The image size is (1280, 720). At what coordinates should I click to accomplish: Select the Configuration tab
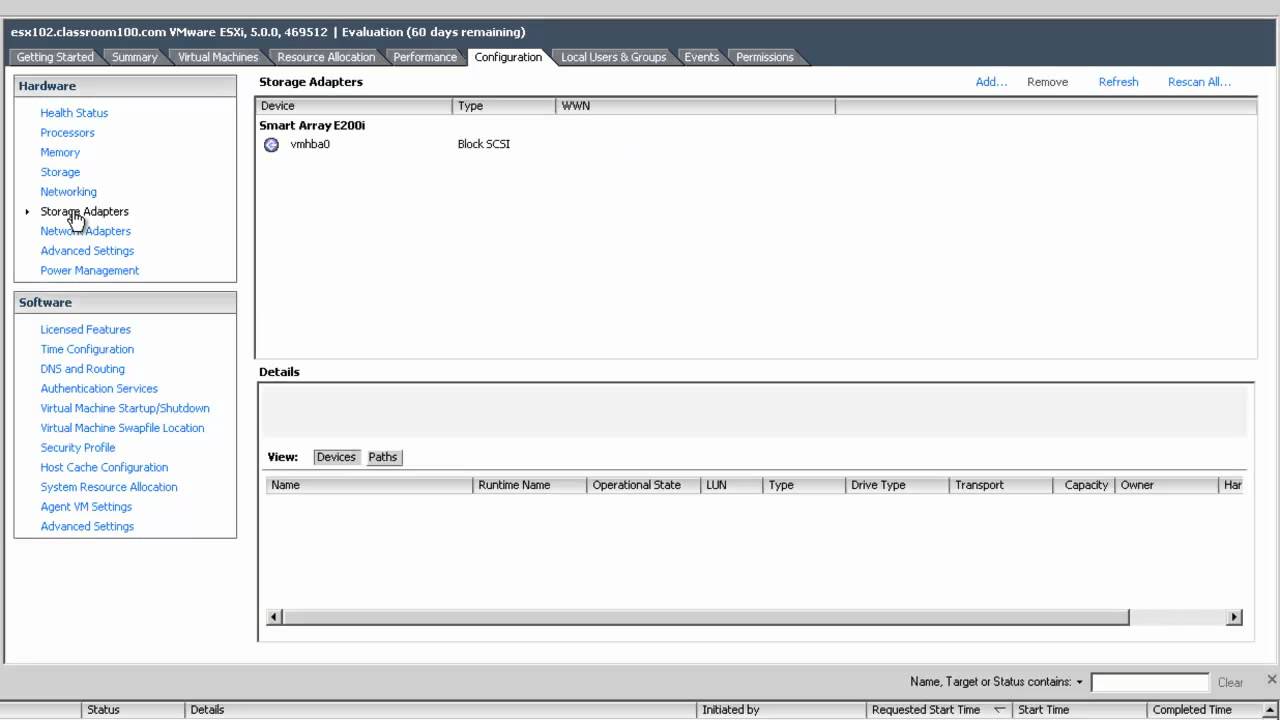pyautogui.click(x=508, y=57)
